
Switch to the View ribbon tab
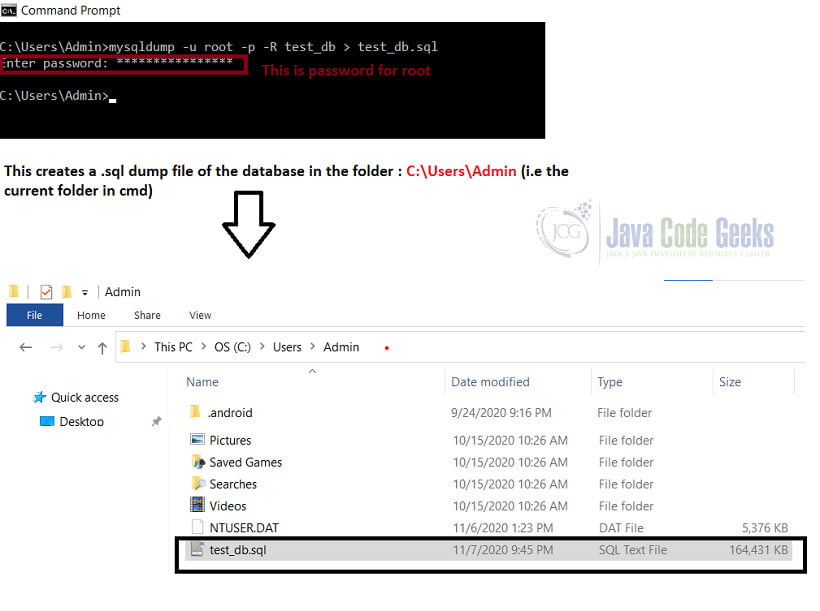pos(200,315)
